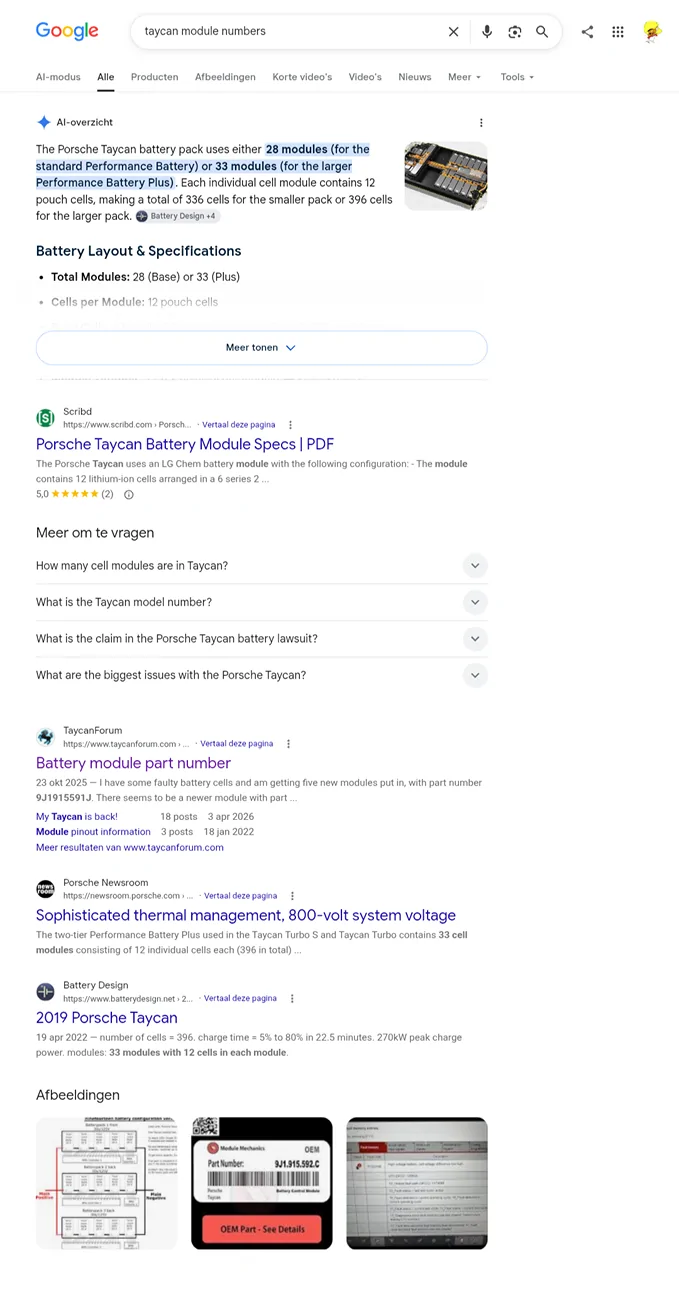
Task: Open the info icon beside Scribd rating
Action: point(128,494)
